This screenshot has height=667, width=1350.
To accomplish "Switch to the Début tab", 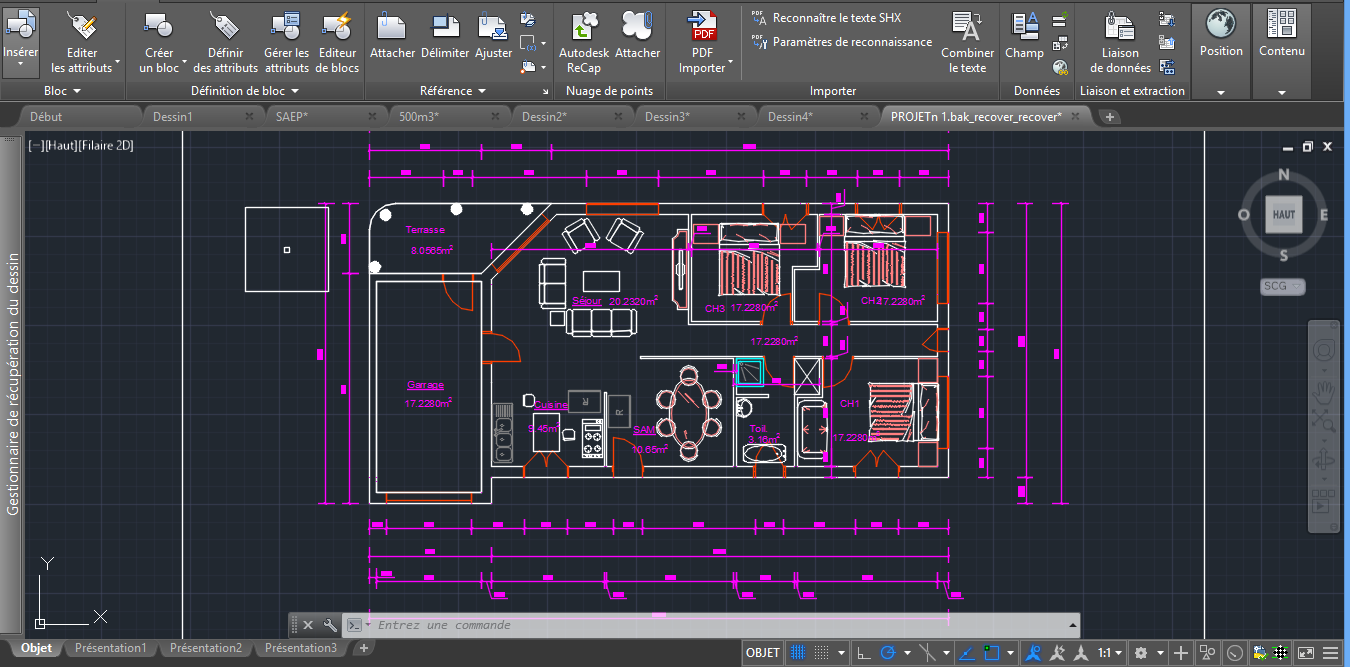I will pos(46,117).
